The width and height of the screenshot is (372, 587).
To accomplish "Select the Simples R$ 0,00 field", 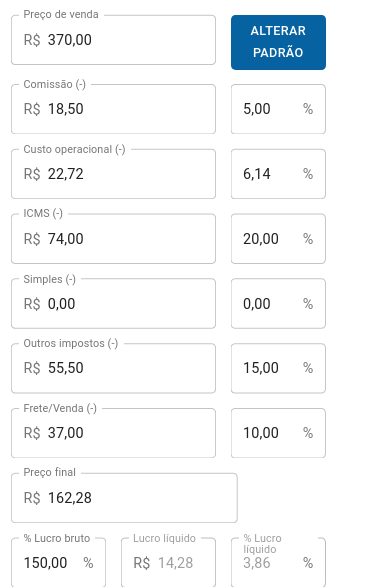I will coord(113,303).
